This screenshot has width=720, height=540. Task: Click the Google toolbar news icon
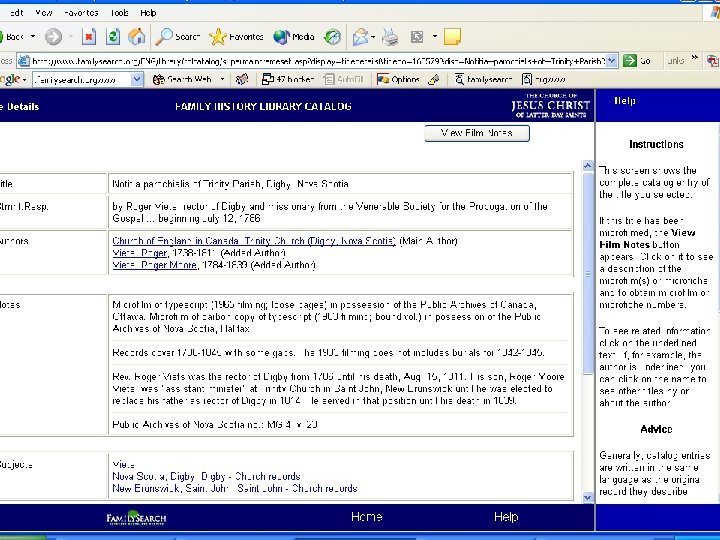coord(242,79)
